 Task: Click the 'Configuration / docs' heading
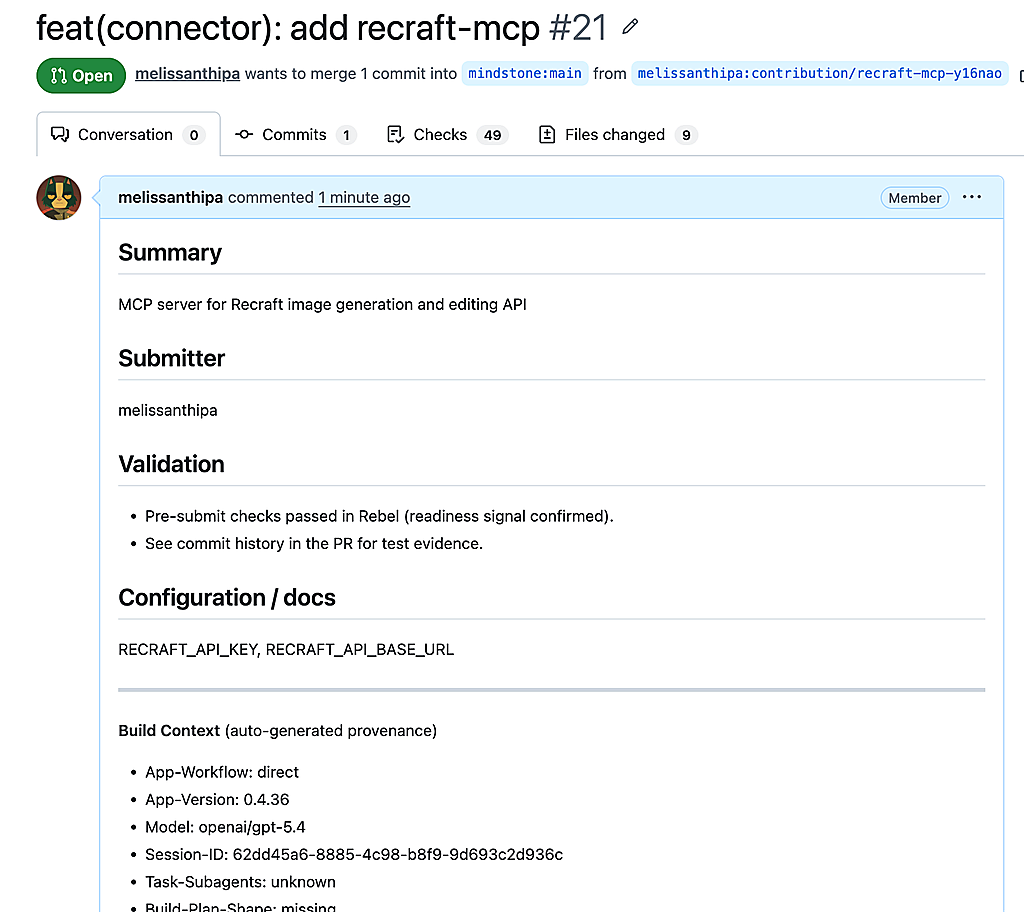pyautogui.click(x=227, y=598)
